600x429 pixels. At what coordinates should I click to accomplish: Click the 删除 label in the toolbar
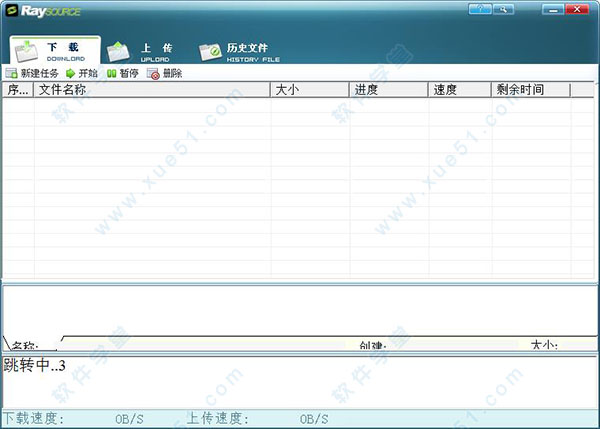[172, 73]
